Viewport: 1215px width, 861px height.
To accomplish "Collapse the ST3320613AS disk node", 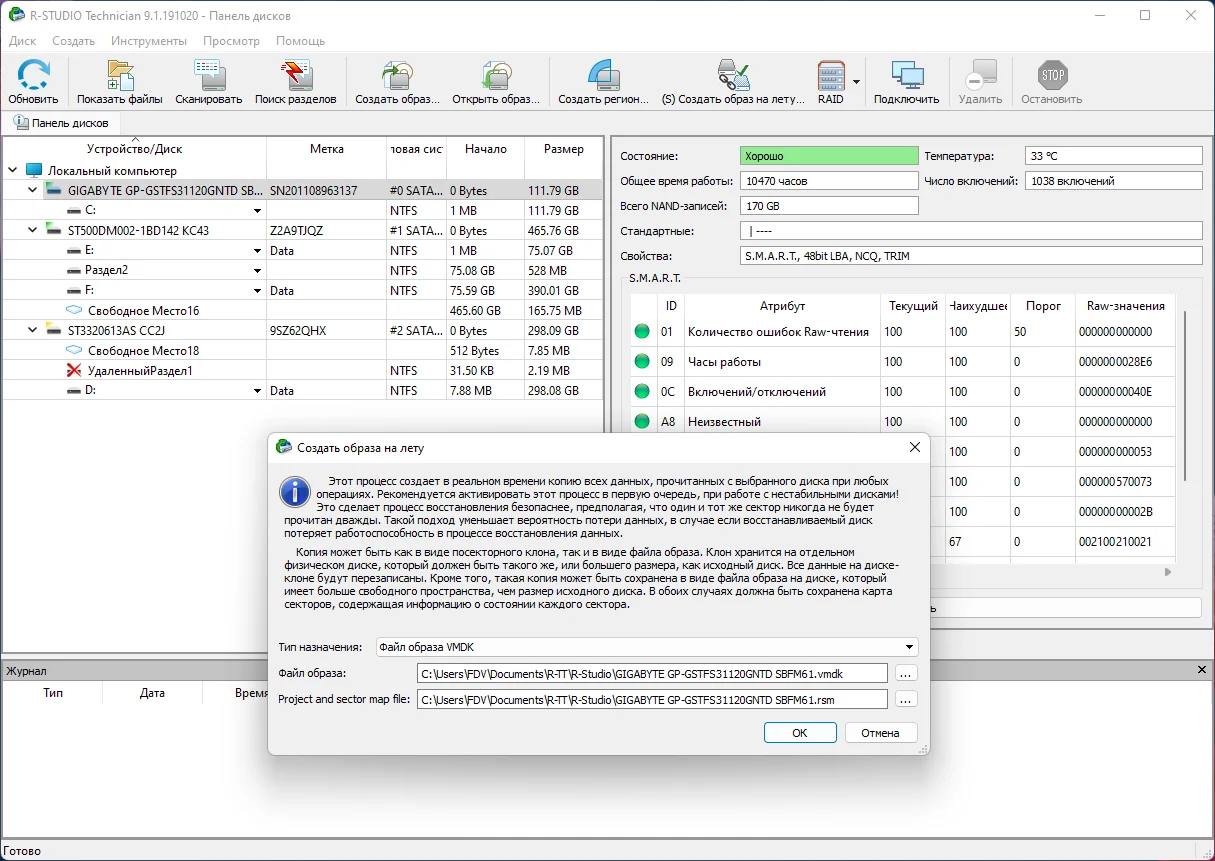I will click(32, 330).
